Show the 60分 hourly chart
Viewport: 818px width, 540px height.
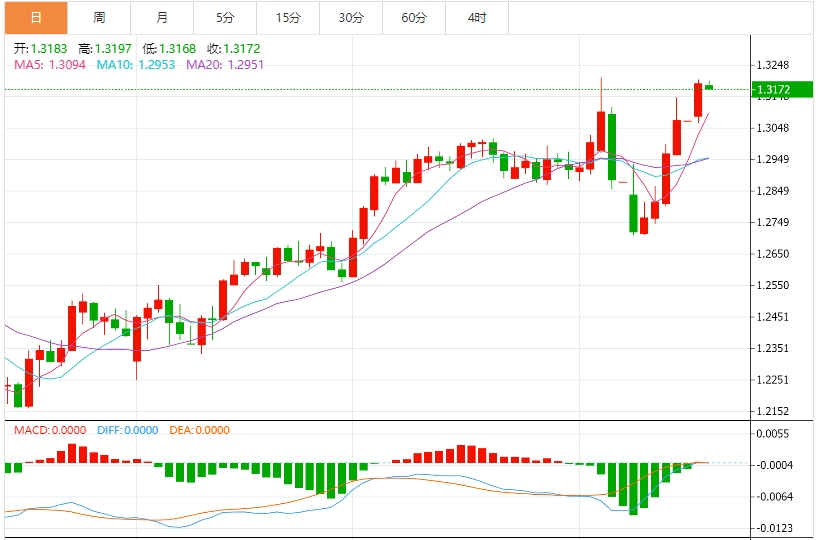(x=414, y=18)
